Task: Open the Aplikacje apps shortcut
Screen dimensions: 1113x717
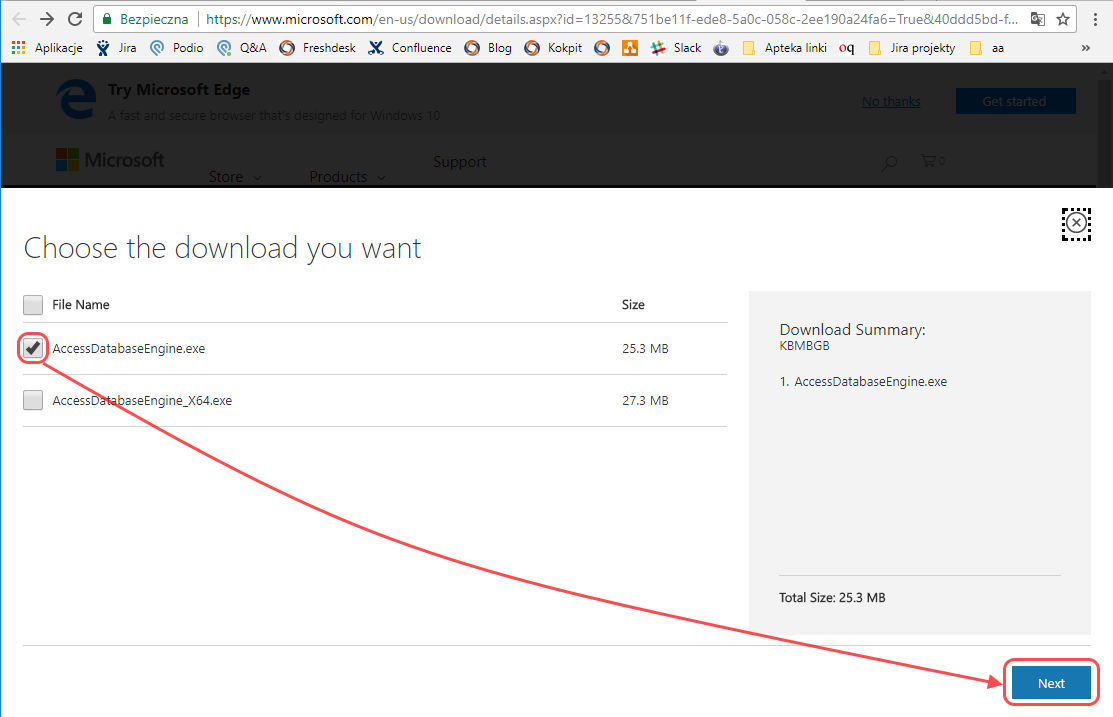Action: click(x=47, y=48)
